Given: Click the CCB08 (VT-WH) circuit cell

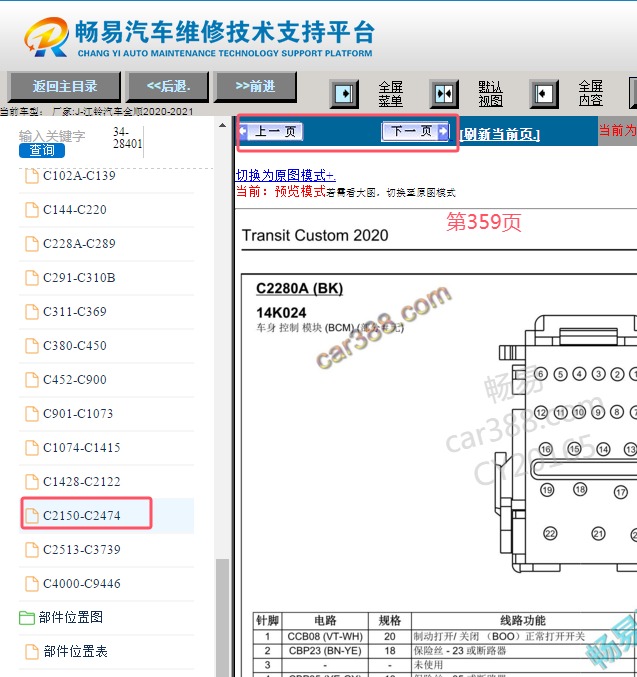Looking at the screenshot, I should coord(325,636).
